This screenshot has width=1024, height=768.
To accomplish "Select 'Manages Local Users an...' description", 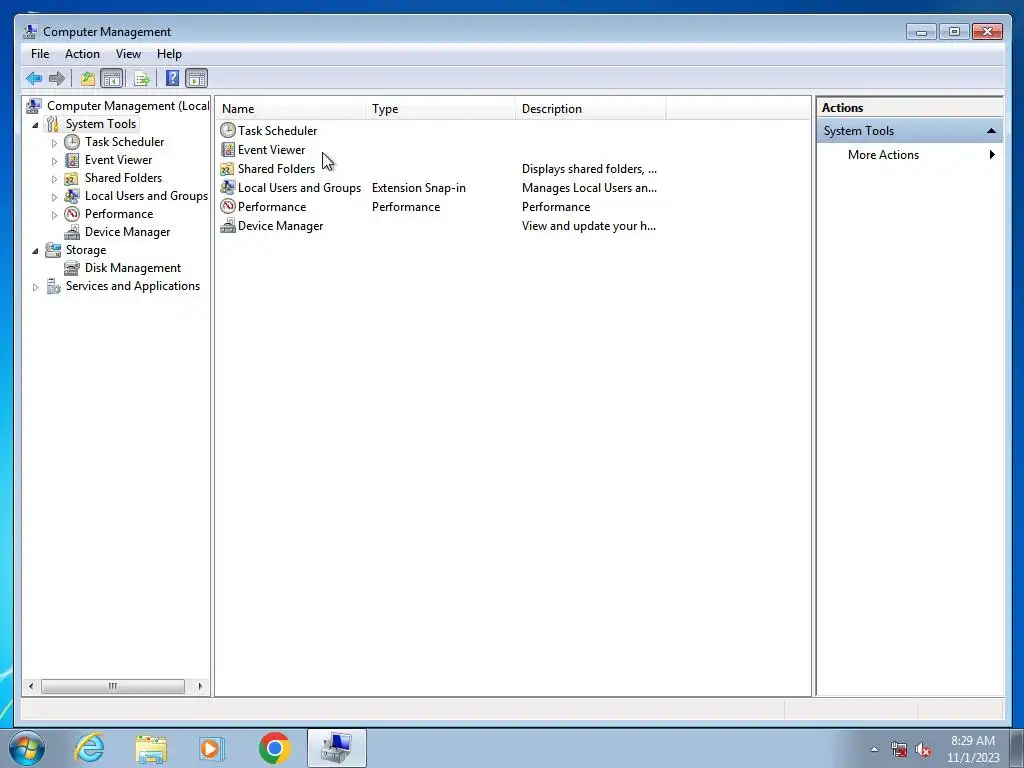I will [589, 188].
